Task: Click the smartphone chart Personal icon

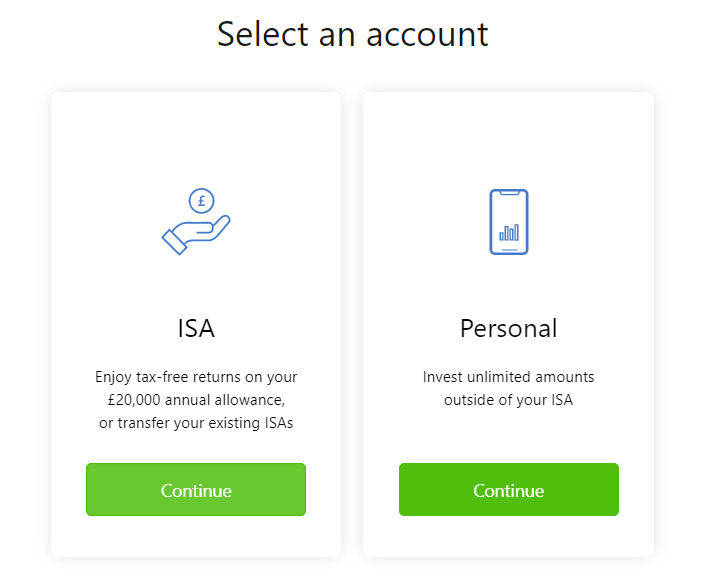Action: click(x=509, y=221)
